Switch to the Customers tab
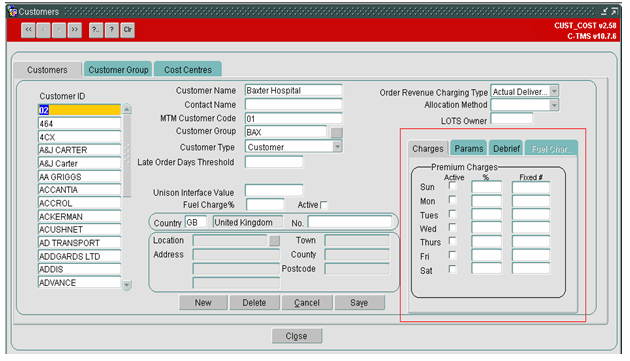The image size is (630, 361). click(47, 70)
